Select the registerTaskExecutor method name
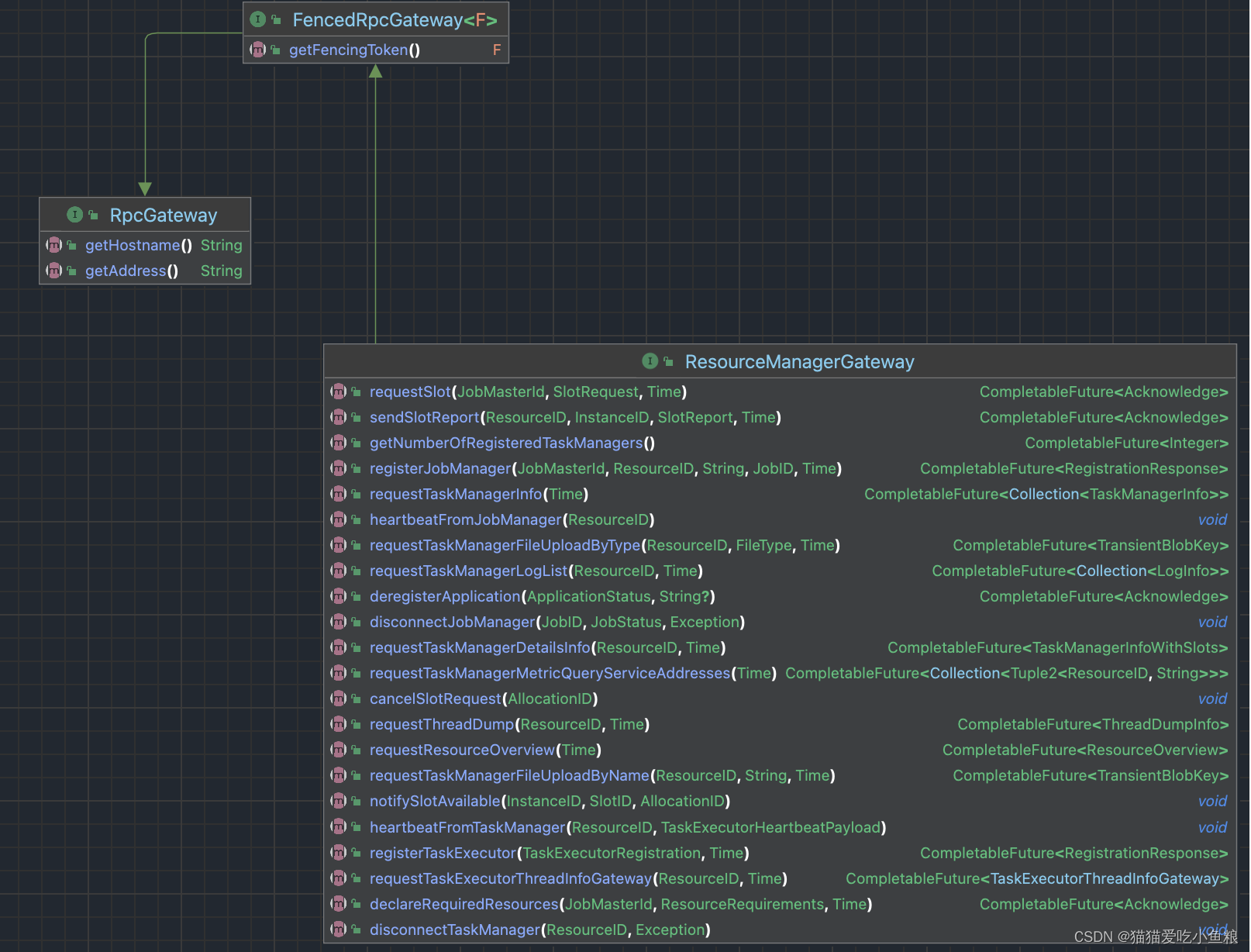 (443, 854)
